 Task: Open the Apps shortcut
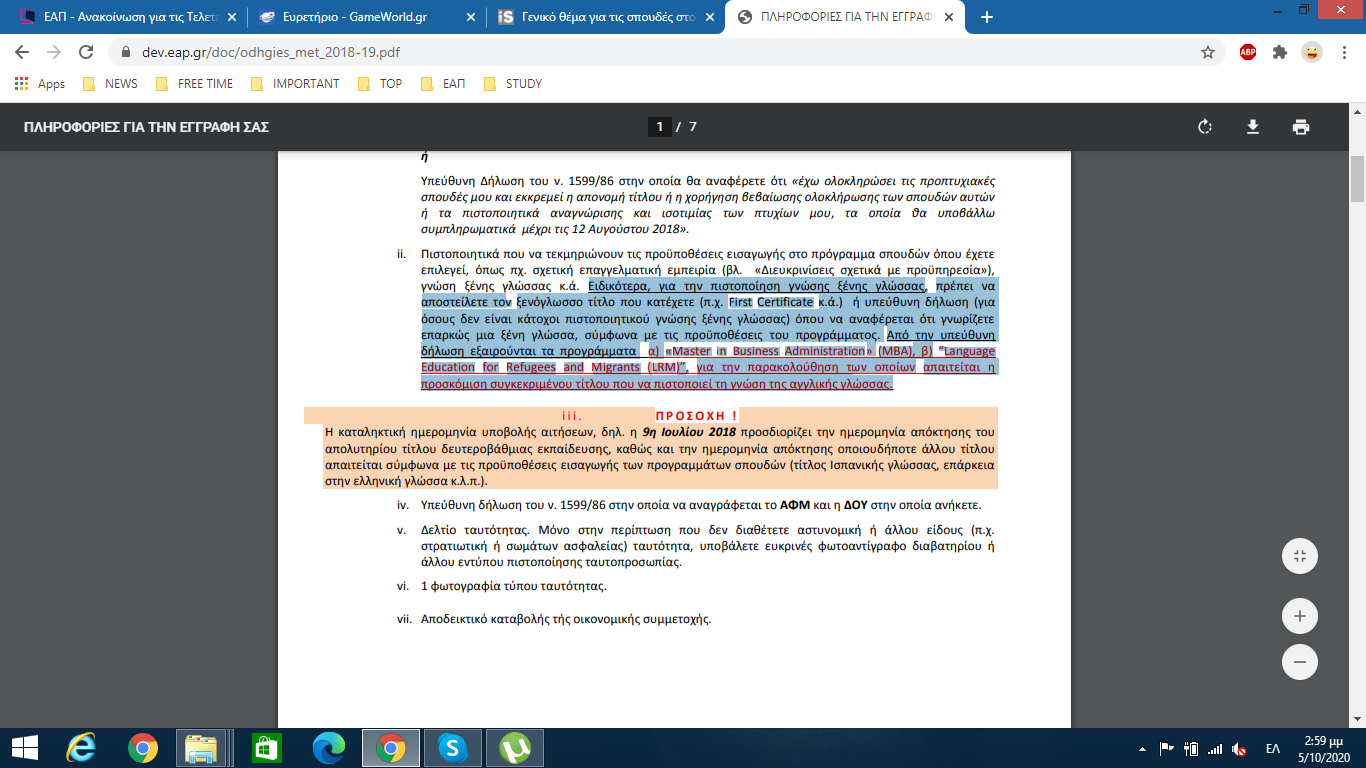[x=40, y=84]
